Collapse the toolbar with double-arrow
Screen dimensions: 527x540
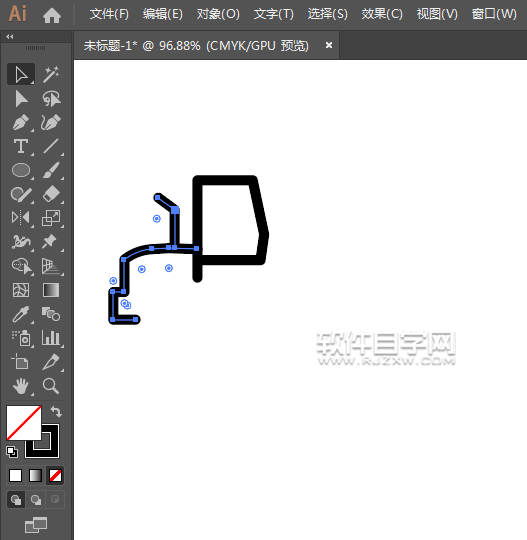[10, 37]
